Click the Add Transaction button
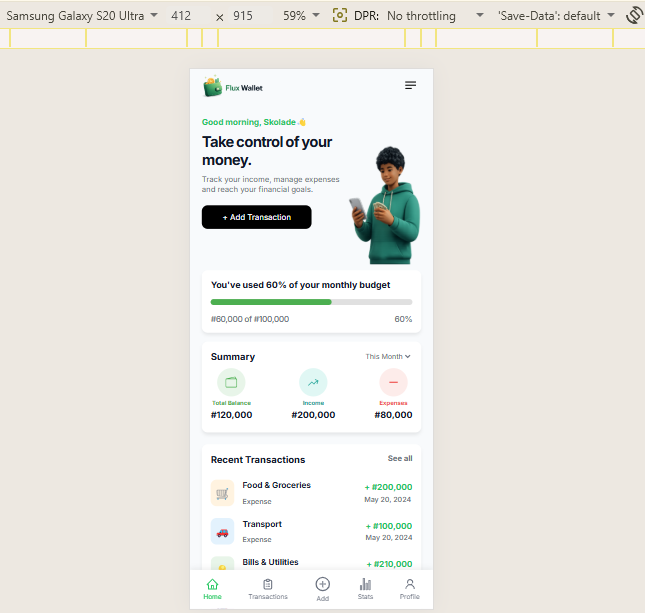This screenshot has width=645, height=613. 256,217
